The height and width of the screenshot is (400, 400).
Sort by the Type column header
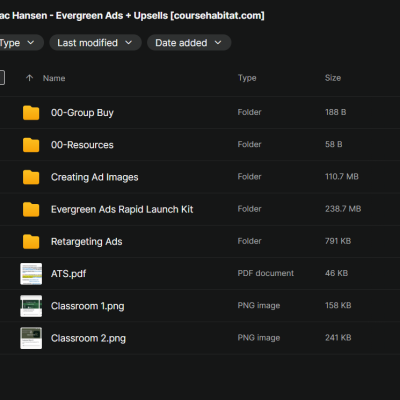[x=247, y=78]
